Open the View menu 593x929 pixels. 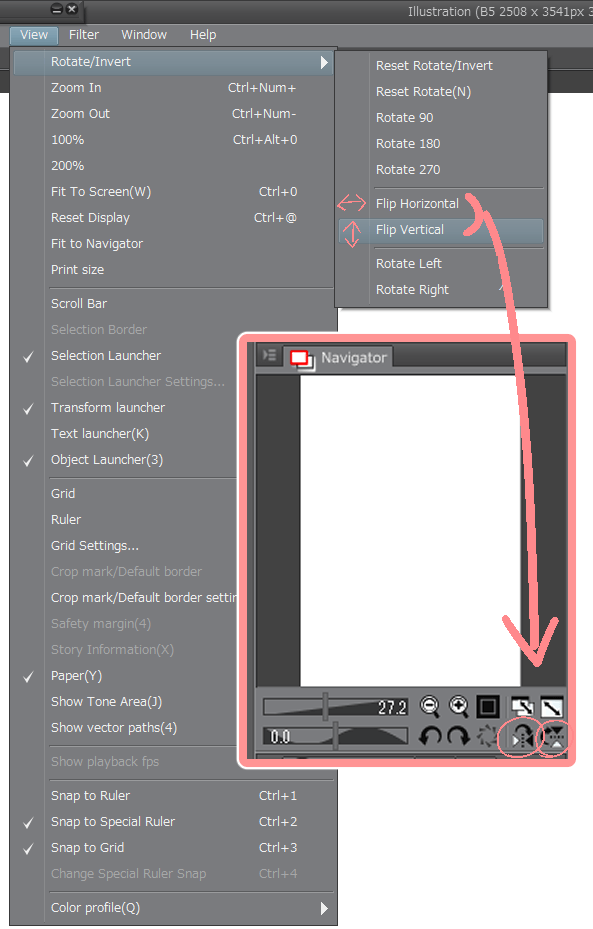pyautogui.click(x=34, y=35)
